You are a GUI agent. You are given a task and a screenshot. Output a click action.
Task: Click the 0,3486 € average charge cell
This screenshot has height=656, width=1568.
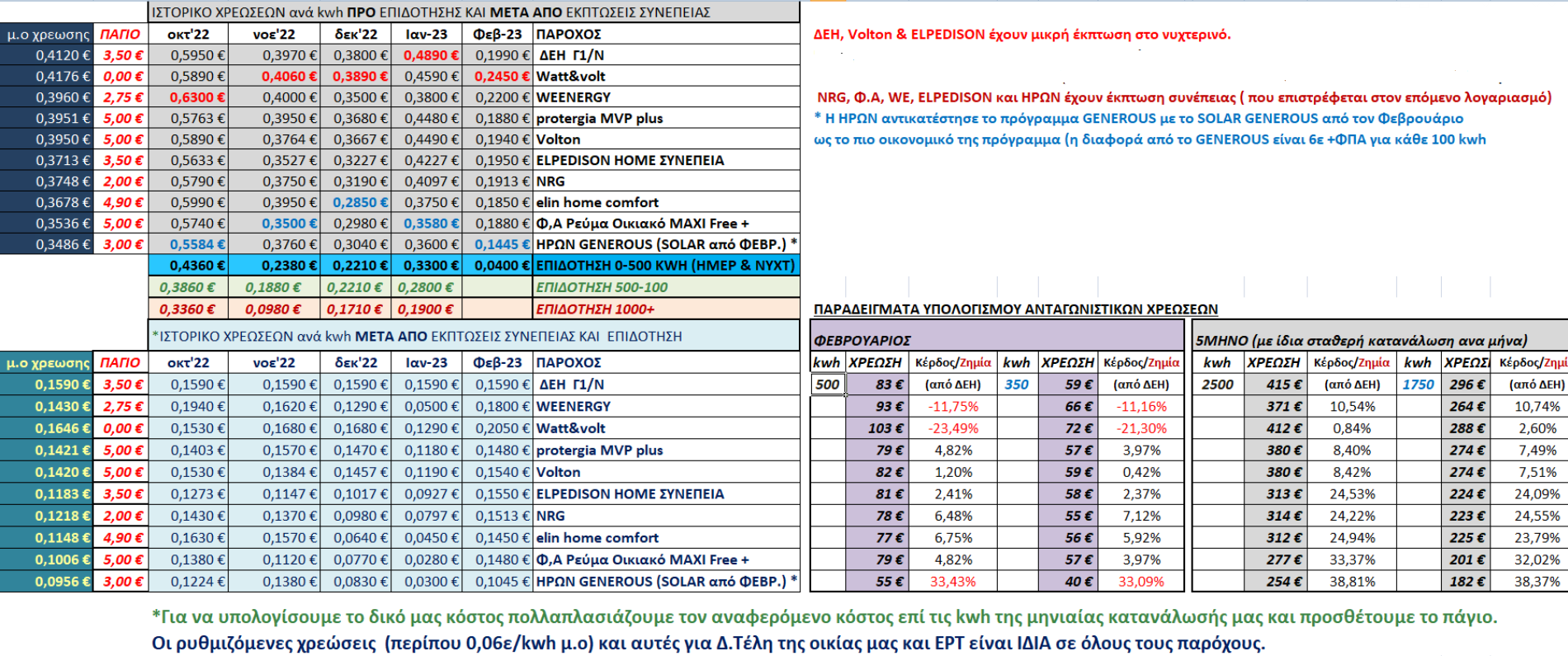47,244
